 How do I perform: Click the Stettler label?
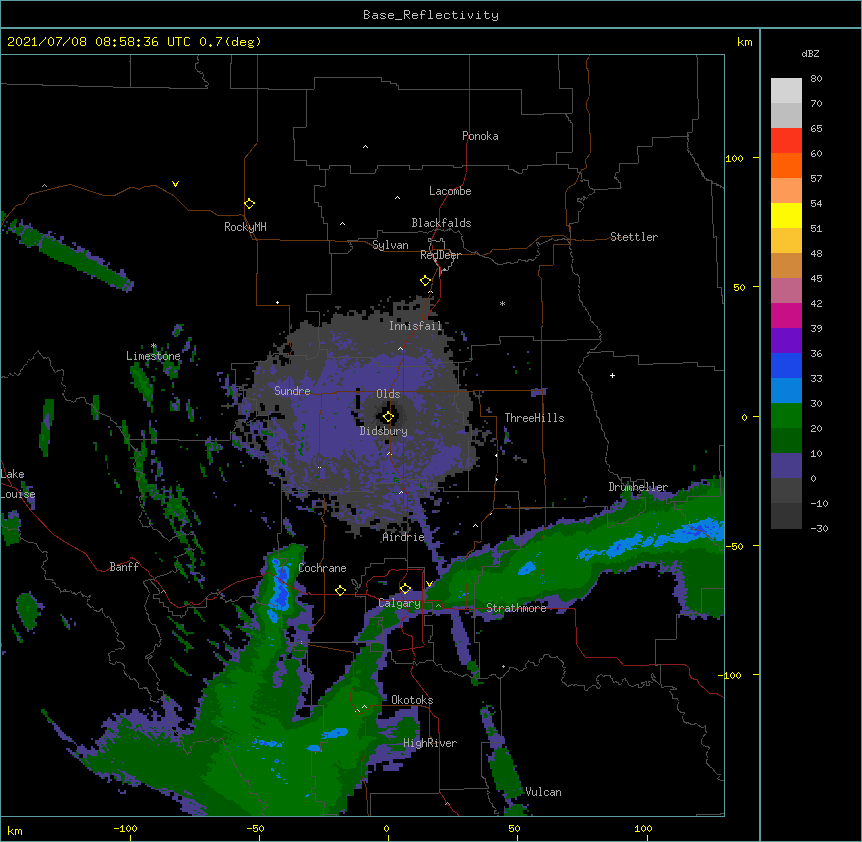[x=634, y=237]
